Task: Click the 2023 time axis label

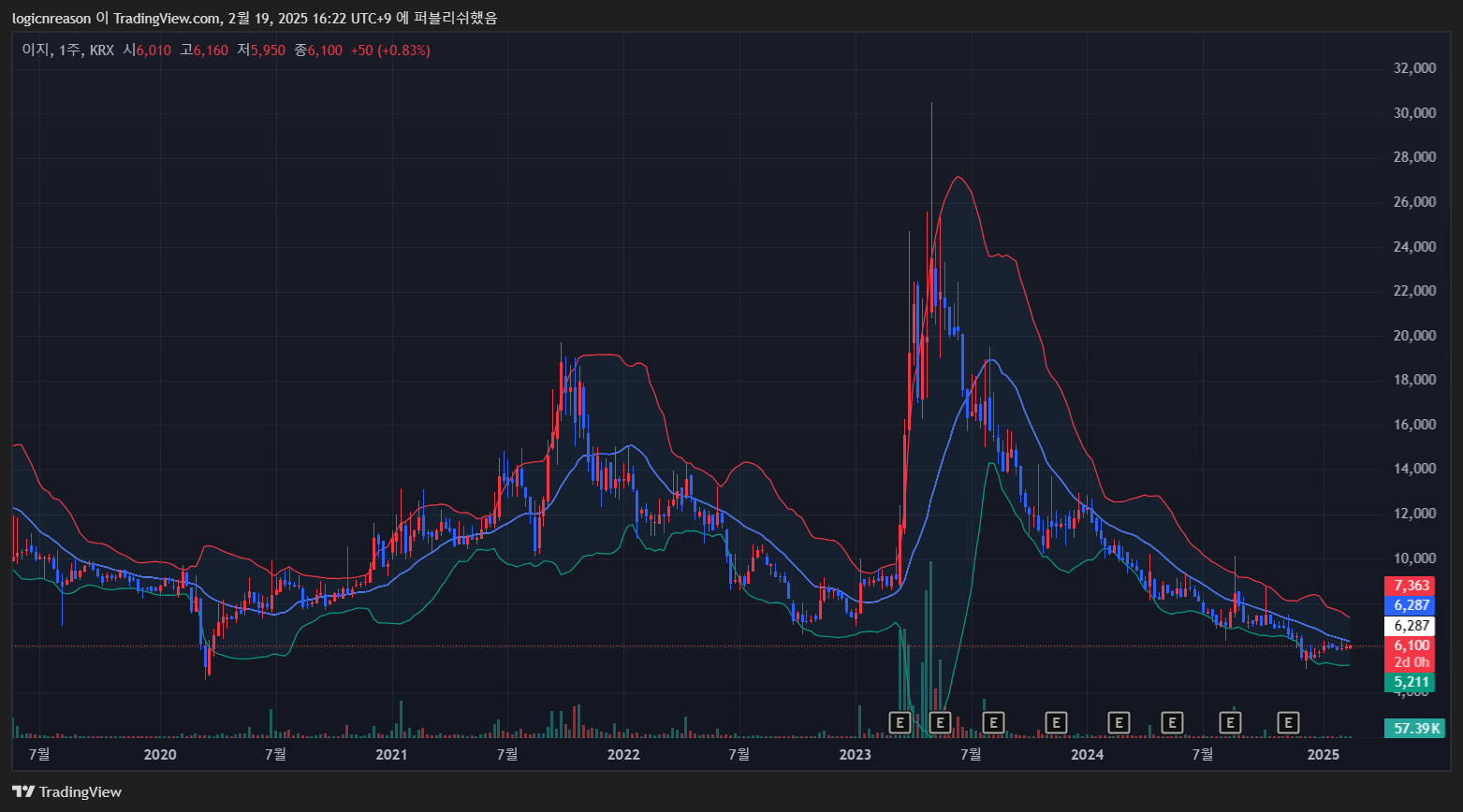Action: click(855, 754)
